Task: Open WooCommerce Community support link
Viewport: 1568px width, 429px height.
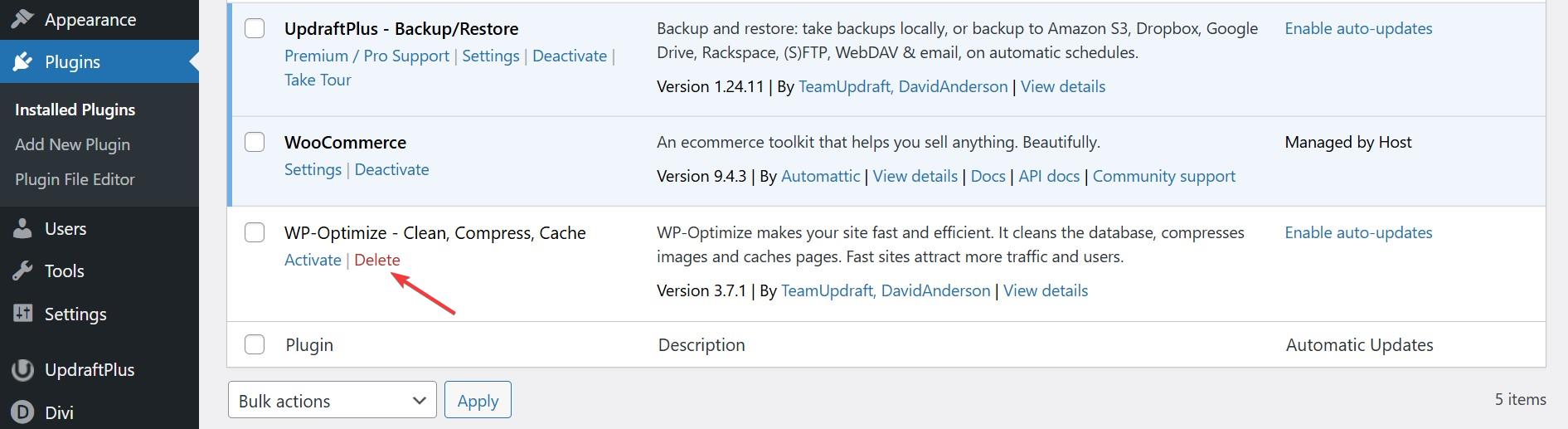Action: [x=1164, y=176]
